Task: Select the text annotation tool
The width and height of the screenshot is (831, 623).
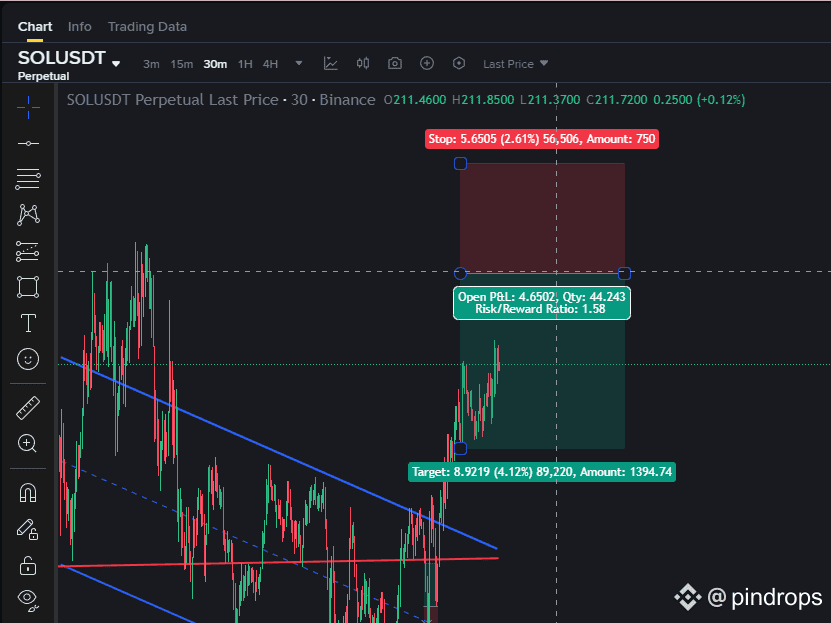Action: pyautogui.click(x=28, y=323)
